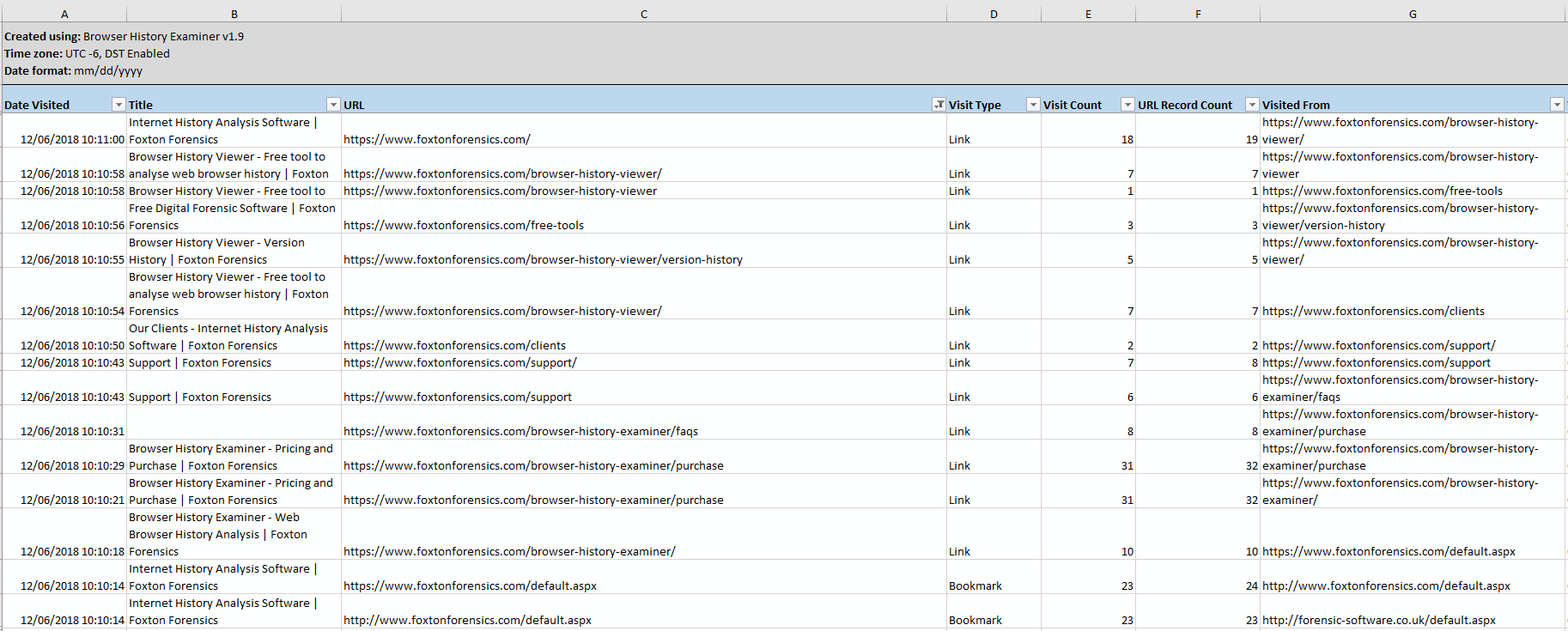Viewport: 1568px width, 631px height.
Task: Open the Title column filter dropdown
Action: (333, 105)
